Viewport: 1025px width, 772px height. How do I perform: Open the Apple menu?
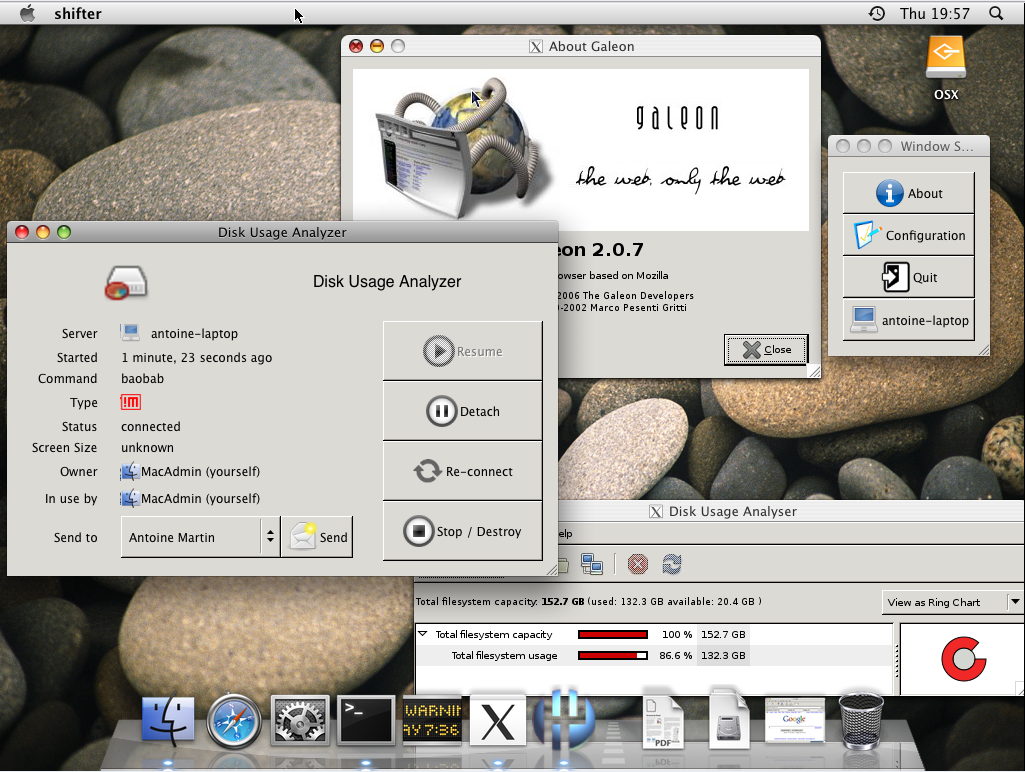[x=27, y=13]
